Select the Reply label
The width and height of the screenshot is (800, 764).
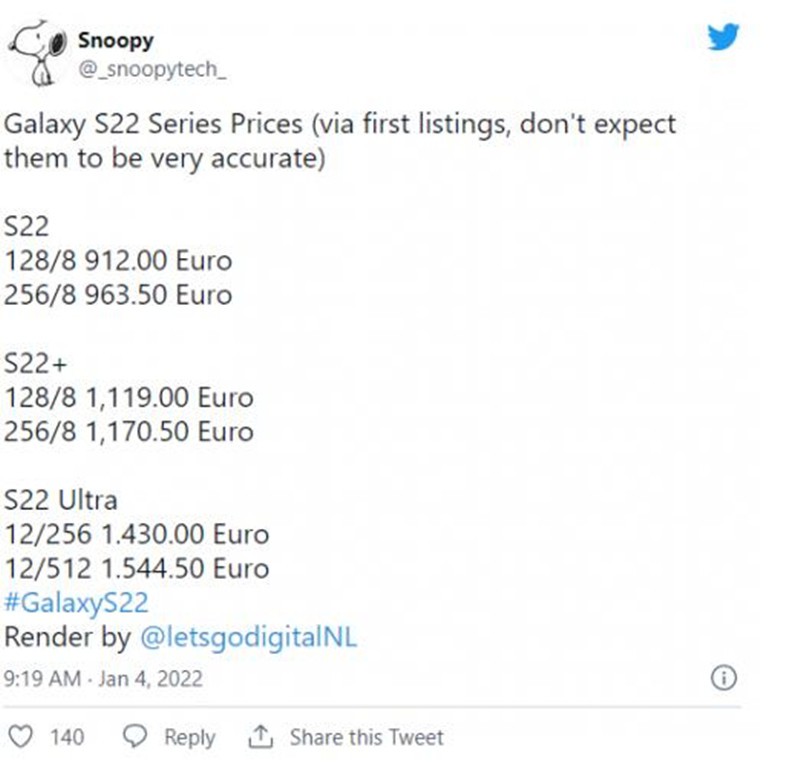[x=190, y=737]
